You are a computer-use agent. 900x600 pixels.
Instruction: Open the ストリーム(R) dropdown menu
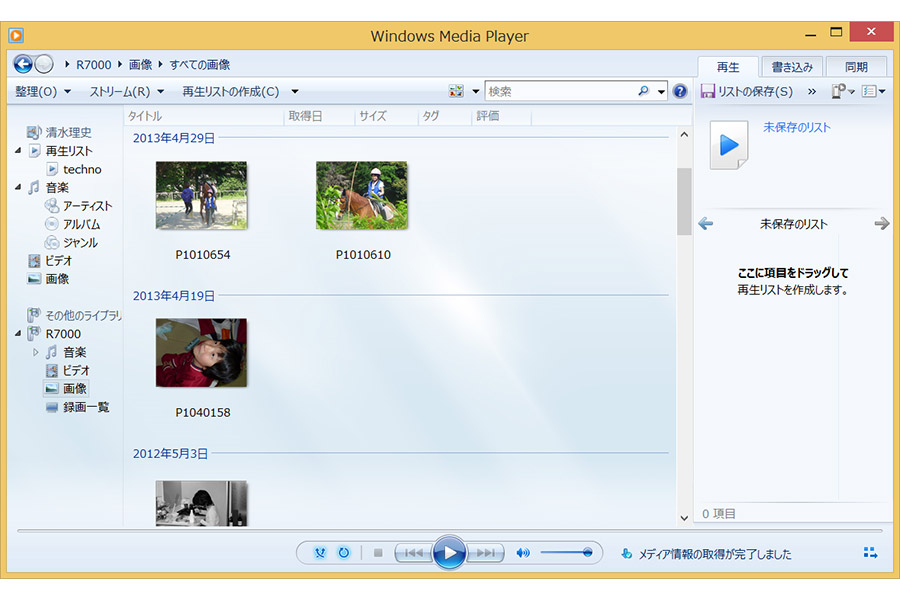(x=126, y=91)
